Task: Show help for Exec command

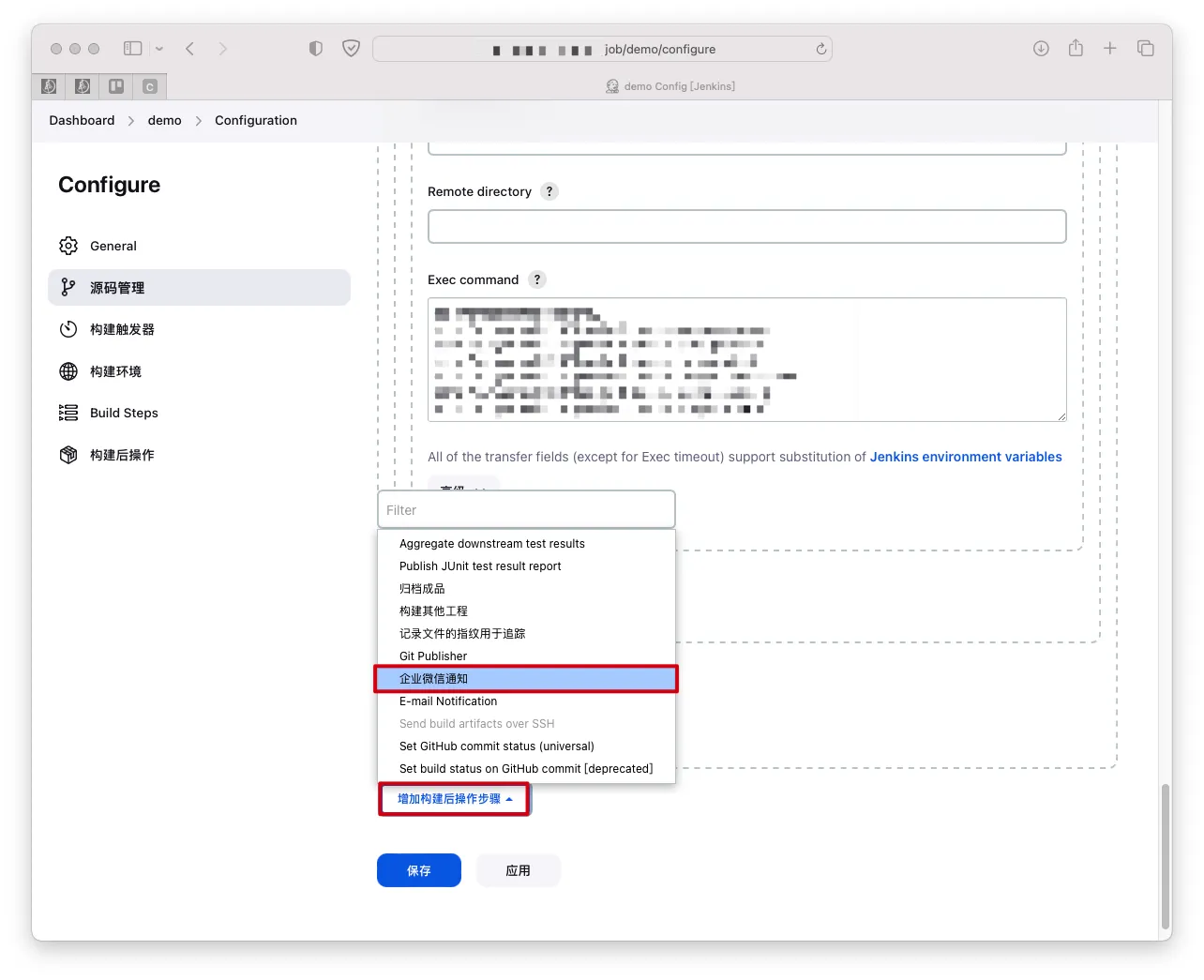Action: [x=536, y=279]
